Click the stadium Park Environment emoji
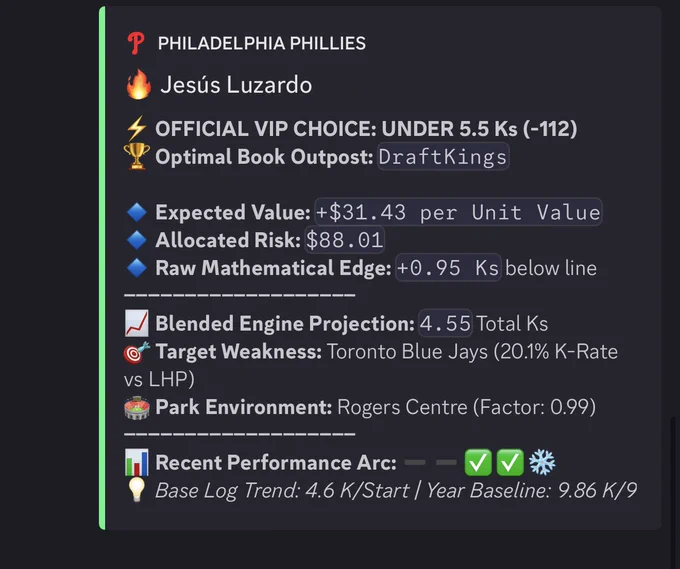 [137, 408]
